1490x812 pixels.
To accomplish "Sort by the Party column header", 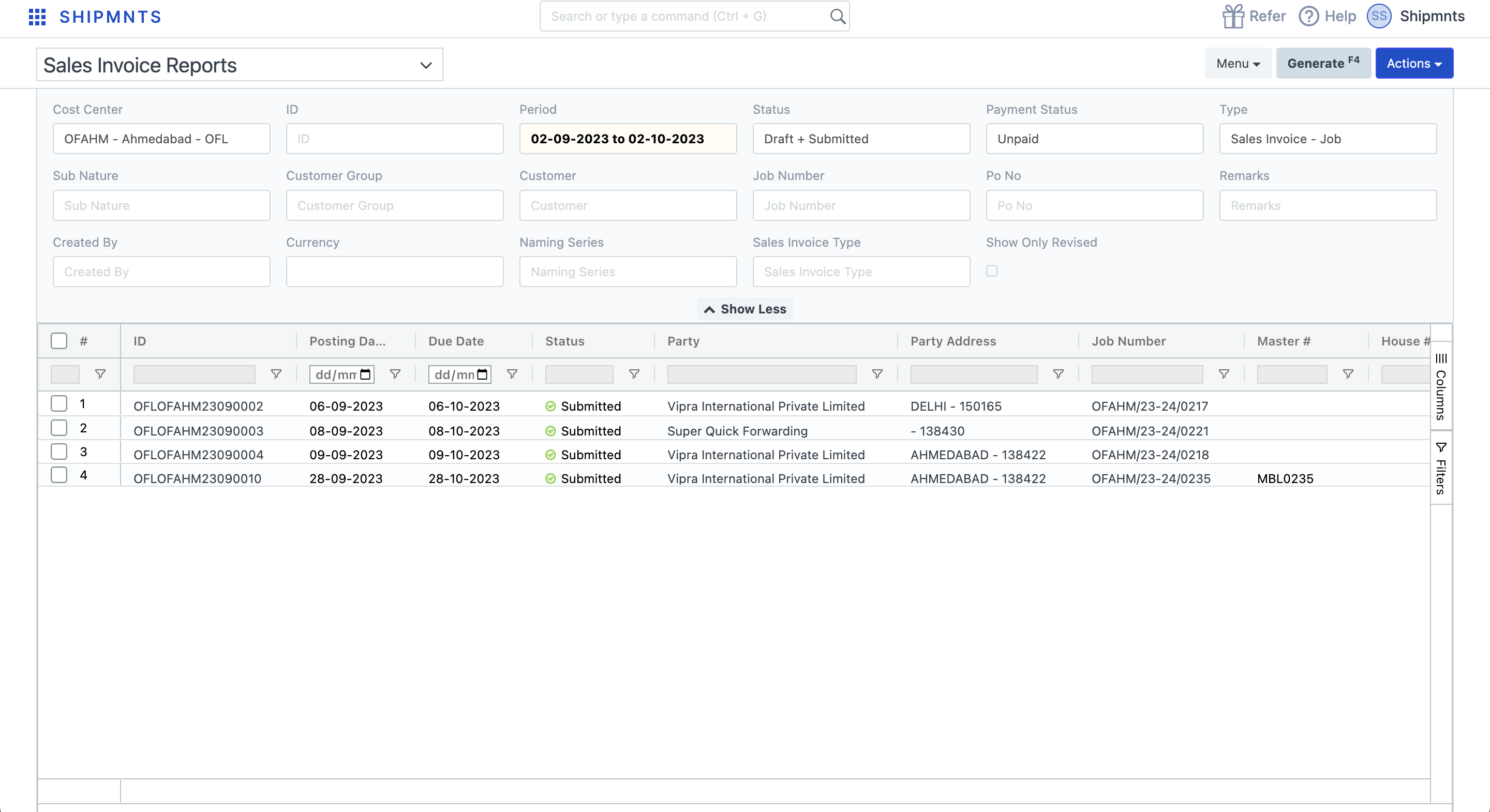I will coord(683,341).
